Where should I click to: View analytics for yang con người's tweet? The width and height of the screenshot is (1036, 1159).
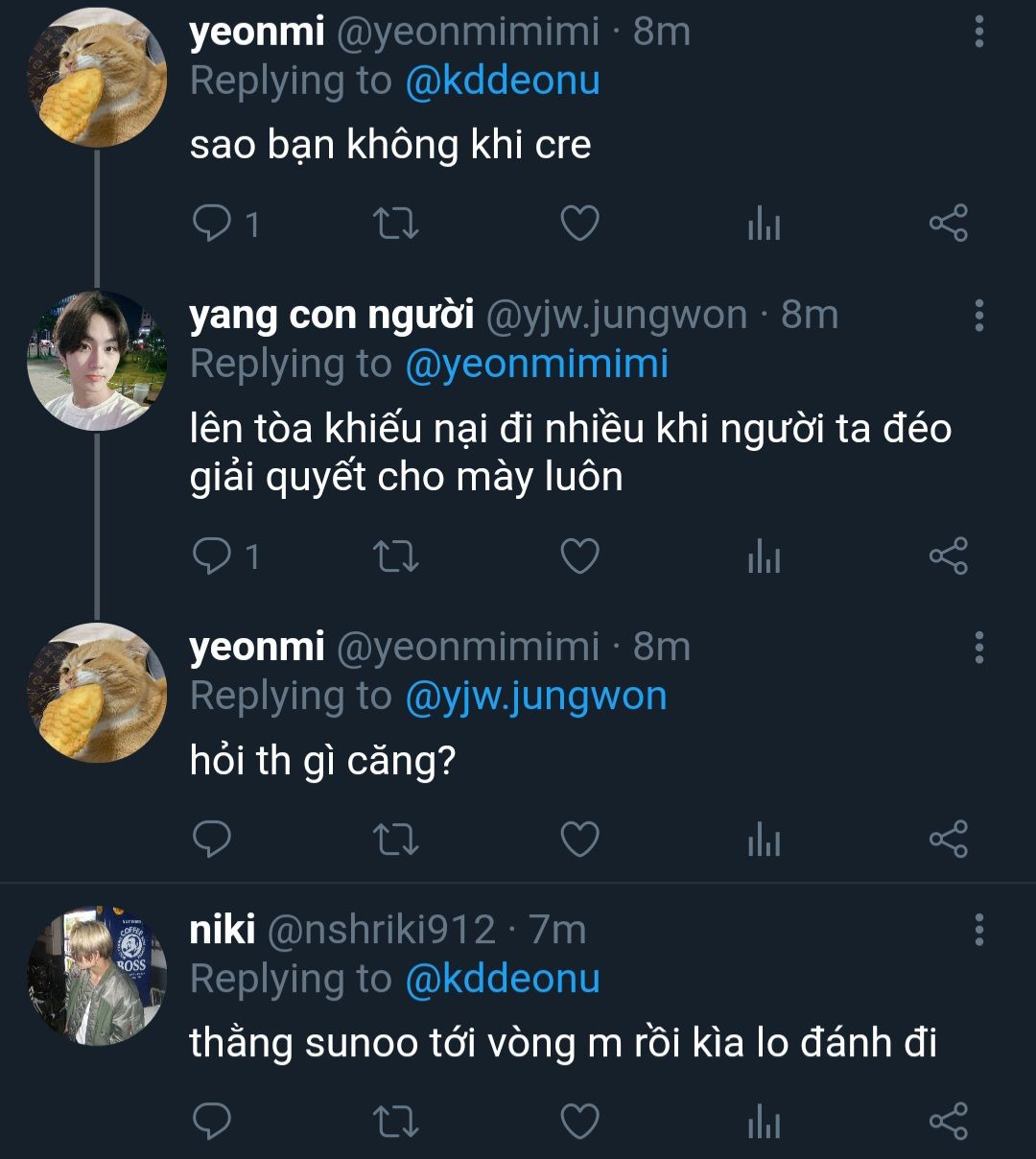[x=764, y=556]
